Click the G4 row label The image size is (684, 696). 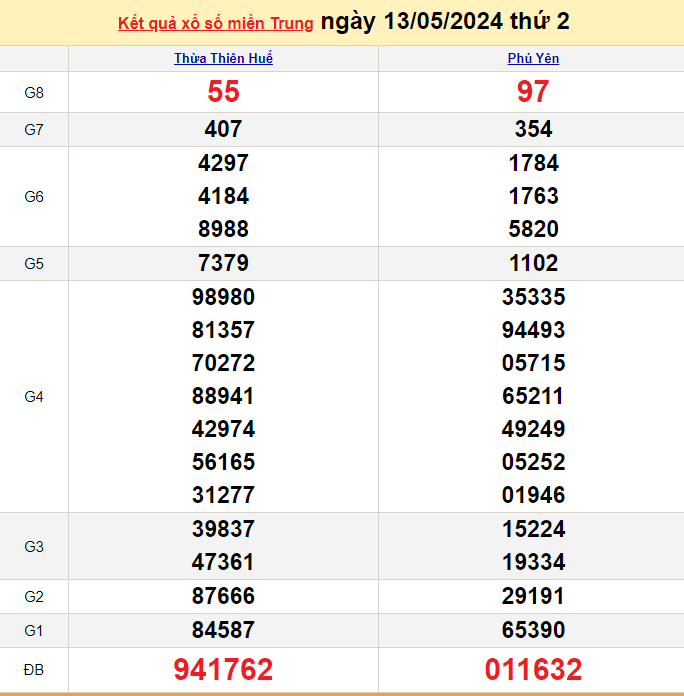point(34,397)
